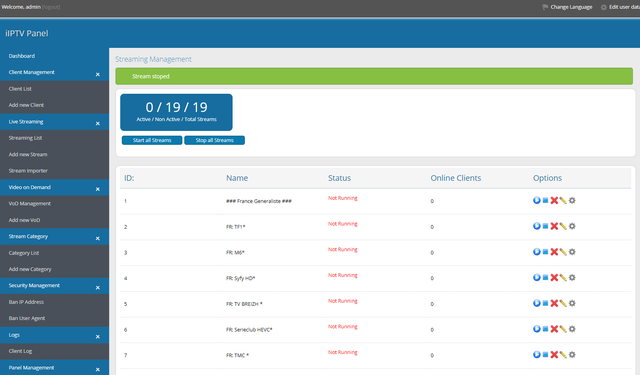Image resolution: width=640 pixels, height=375 pixels.
Task: Go to Stream Importer menu item
Action: [28, 171]
